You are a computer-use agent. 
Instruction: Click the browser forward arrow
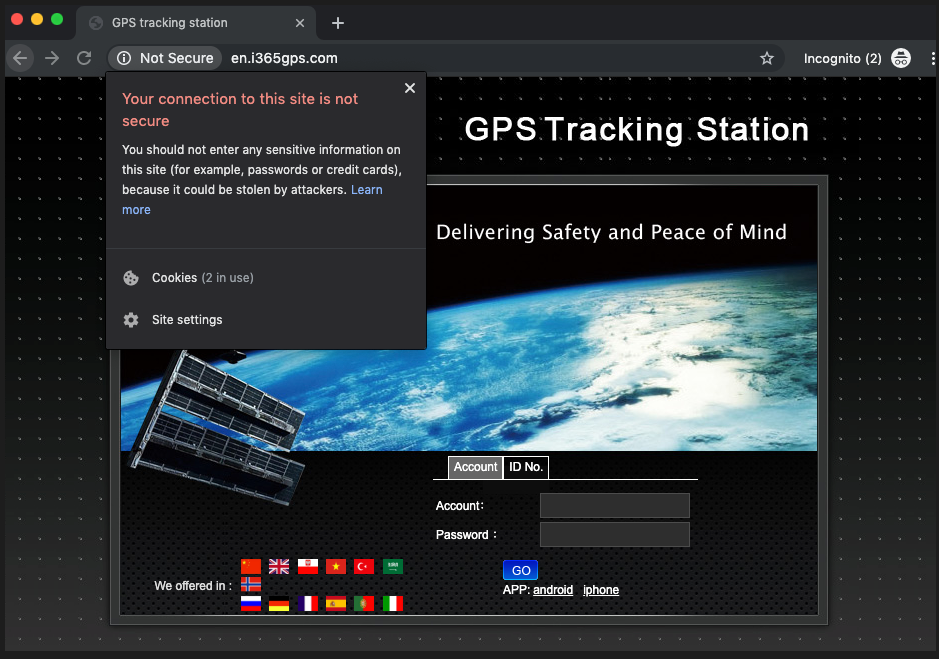click(x=52, y=58)
